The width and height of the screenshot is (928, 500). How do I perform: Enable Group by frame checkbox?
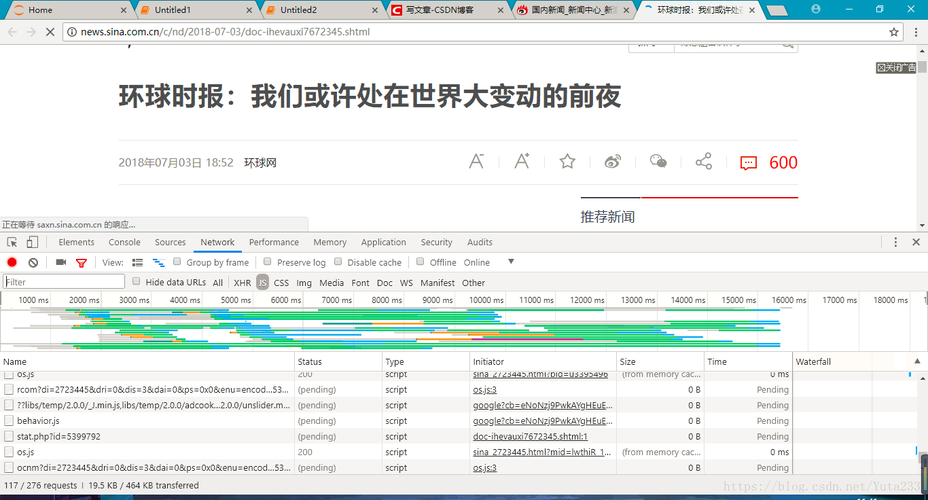(177, 262)
